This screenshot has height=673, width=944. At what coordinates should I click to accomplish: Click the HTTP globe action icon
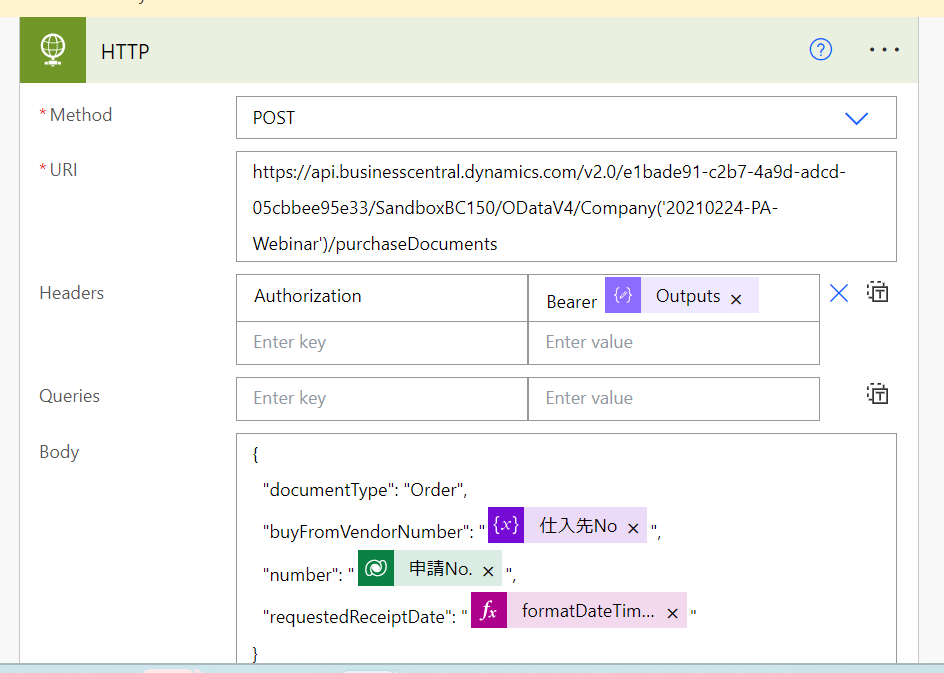[x=52, y=50]
